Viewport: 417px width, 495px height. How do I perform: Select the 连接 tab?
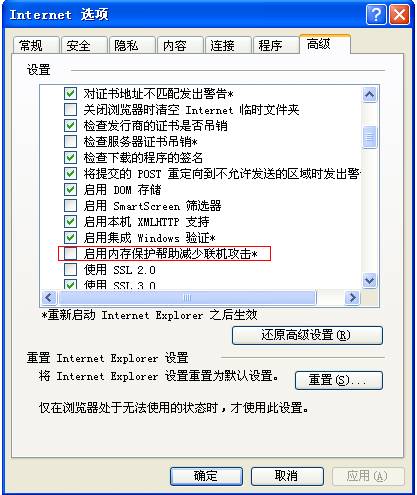pos(228,45)
